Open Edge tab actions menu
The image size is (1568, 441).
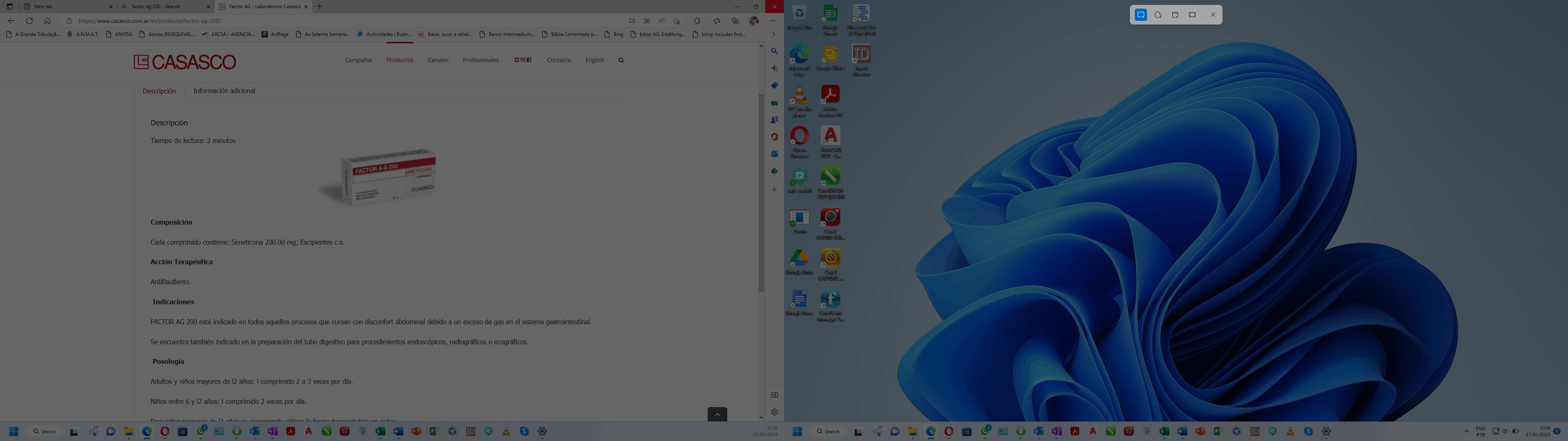[x=10, y=7]
